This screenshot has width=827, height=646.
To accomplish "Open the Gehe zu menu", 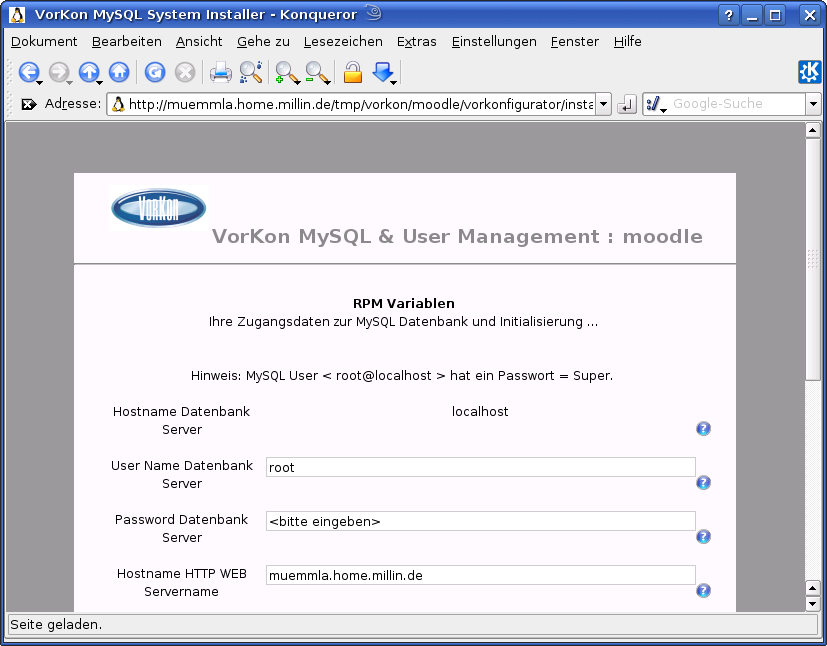I will pos(263,42).
